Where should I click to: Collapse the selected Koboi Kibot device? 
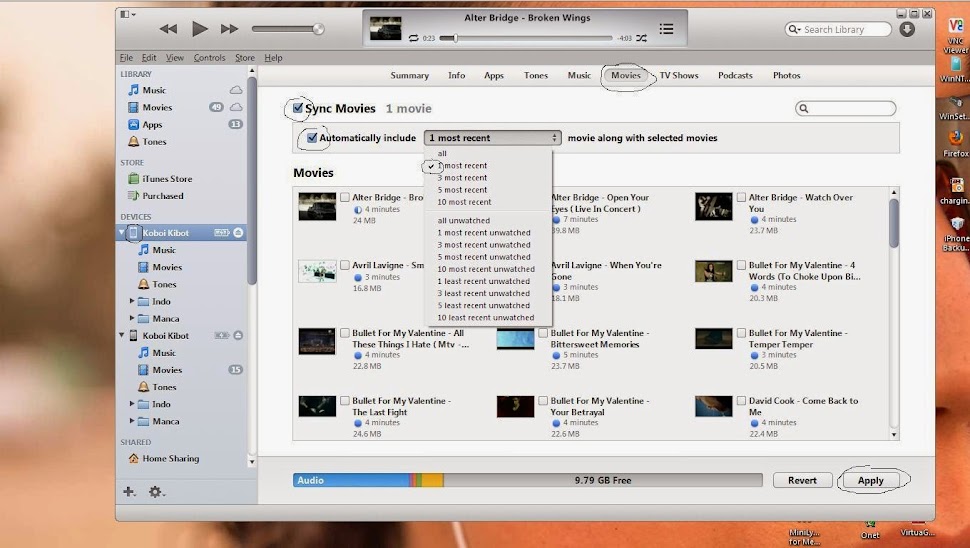pyautogui.click(x=122, y=233)
